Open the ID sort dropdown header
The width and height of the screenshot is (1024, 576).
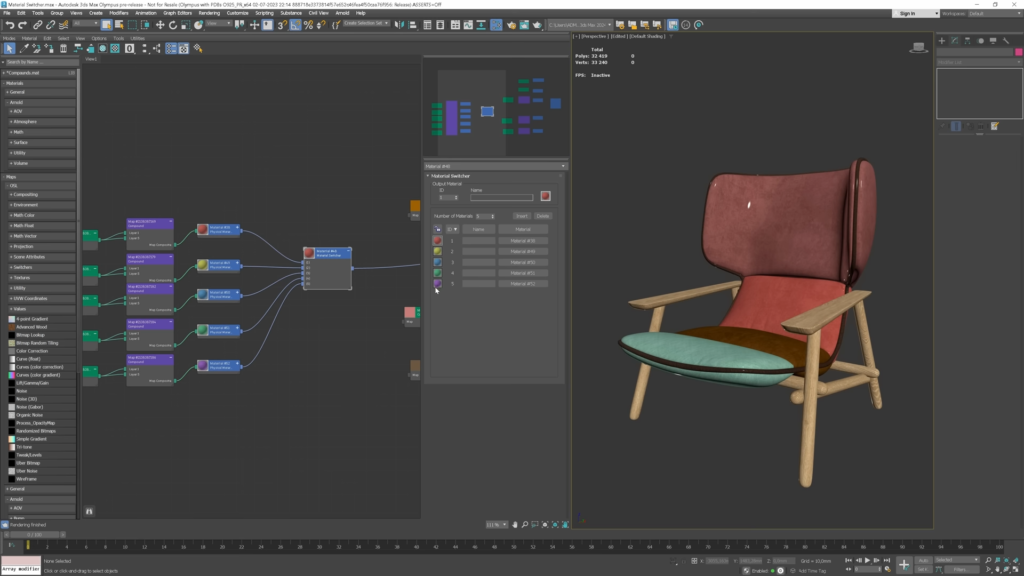pyautogui.click(x=452, y=229)
